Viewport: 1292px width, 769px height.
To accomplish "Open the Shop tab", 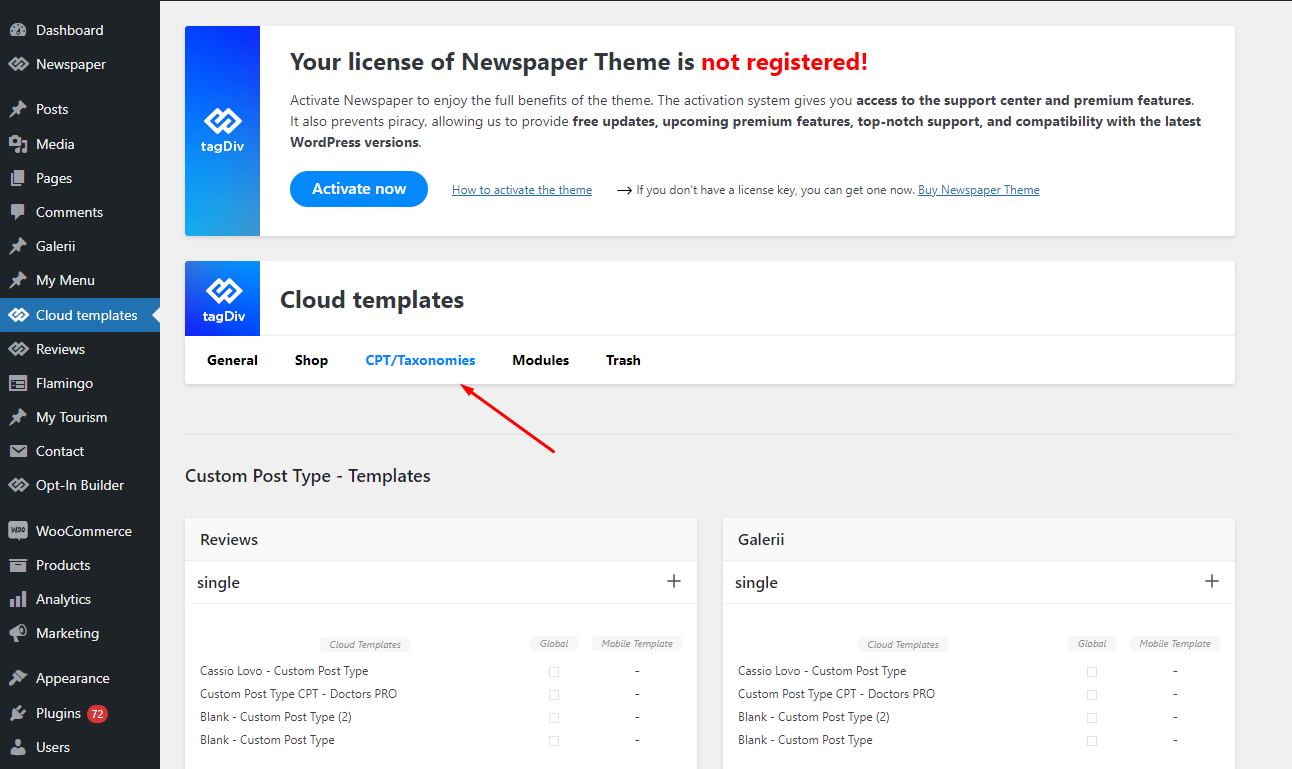I will coord(311,360).
